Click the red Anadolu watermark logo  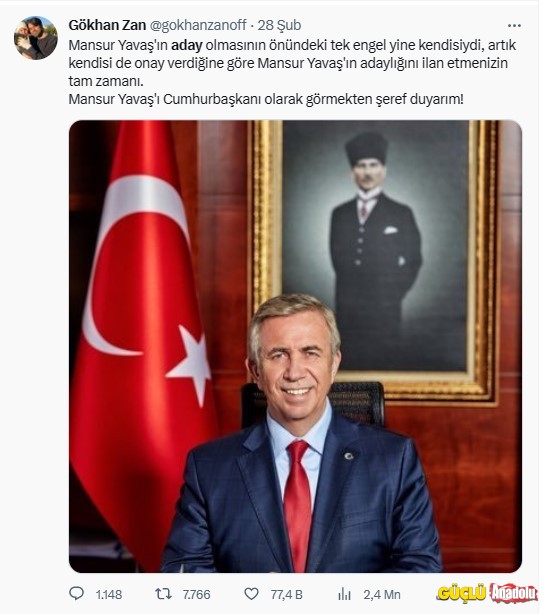(513, 592)
